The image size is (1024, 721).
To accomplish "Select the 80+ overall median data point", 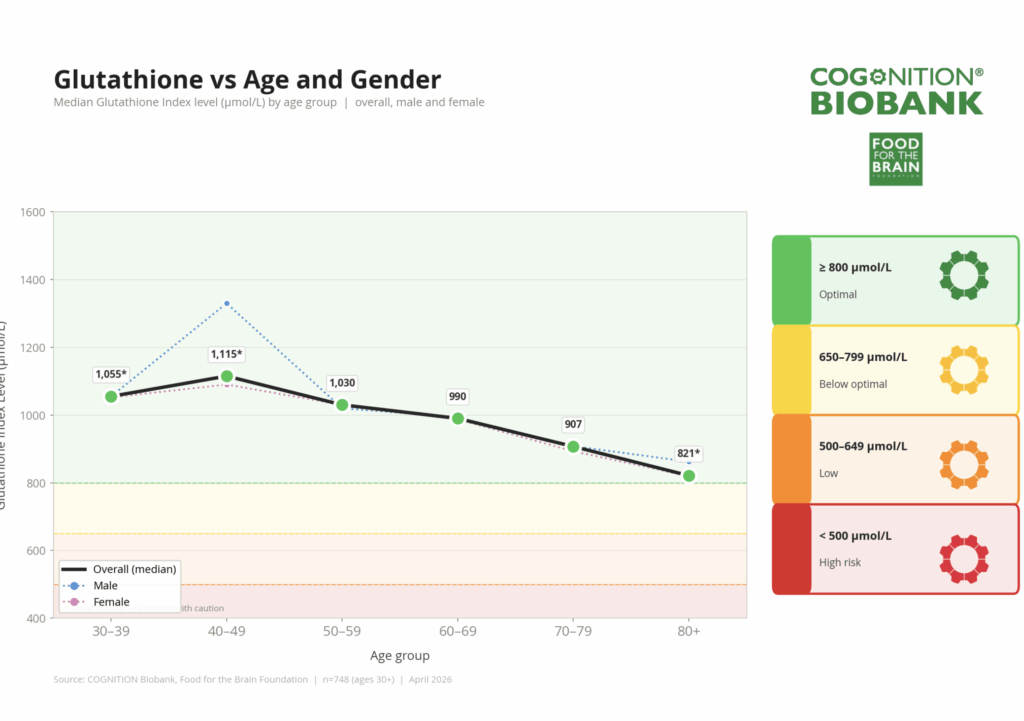I will click(x=689, y=476).
